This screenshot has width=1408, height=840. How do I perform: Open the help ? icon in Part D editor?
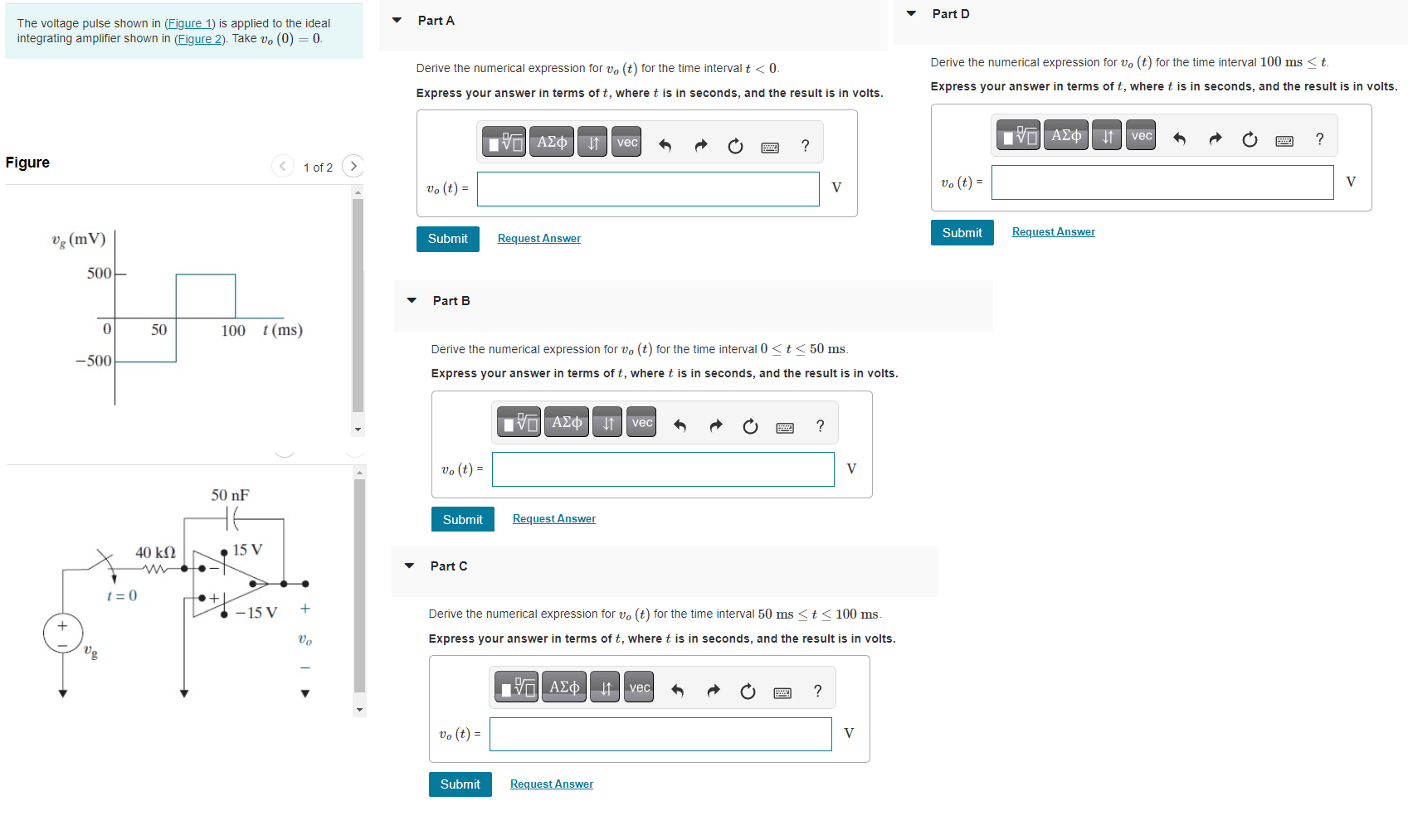coord(1319,138)
